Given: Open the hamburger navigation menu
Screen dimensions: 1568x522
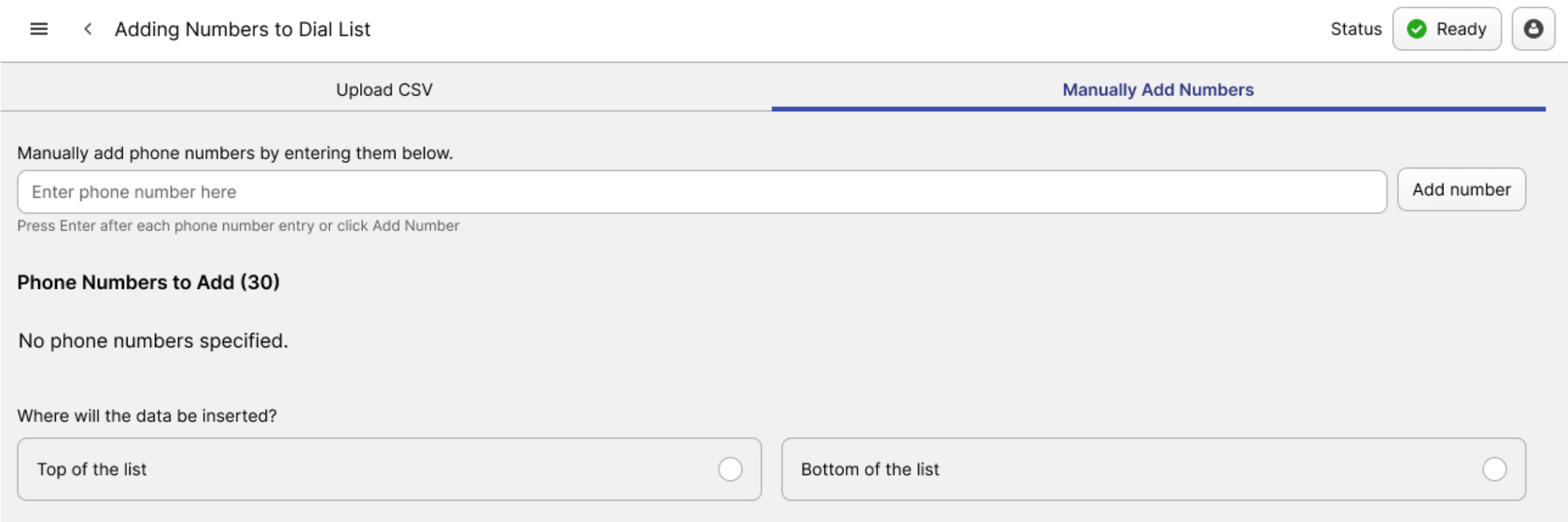Looking at the screenshot, I should [39, 29].
